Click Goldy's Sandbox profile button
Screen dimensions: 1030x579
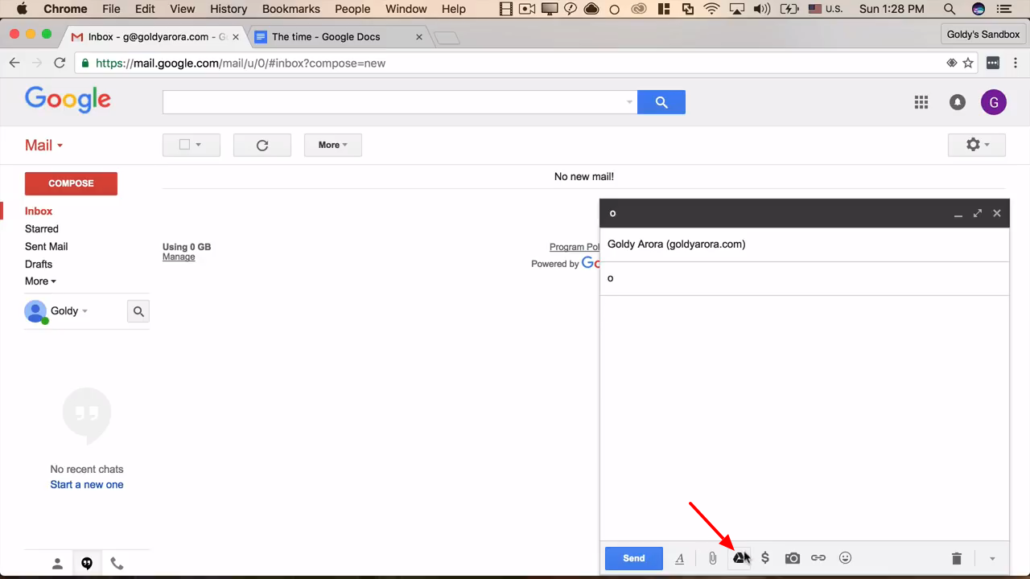[983, 34]
